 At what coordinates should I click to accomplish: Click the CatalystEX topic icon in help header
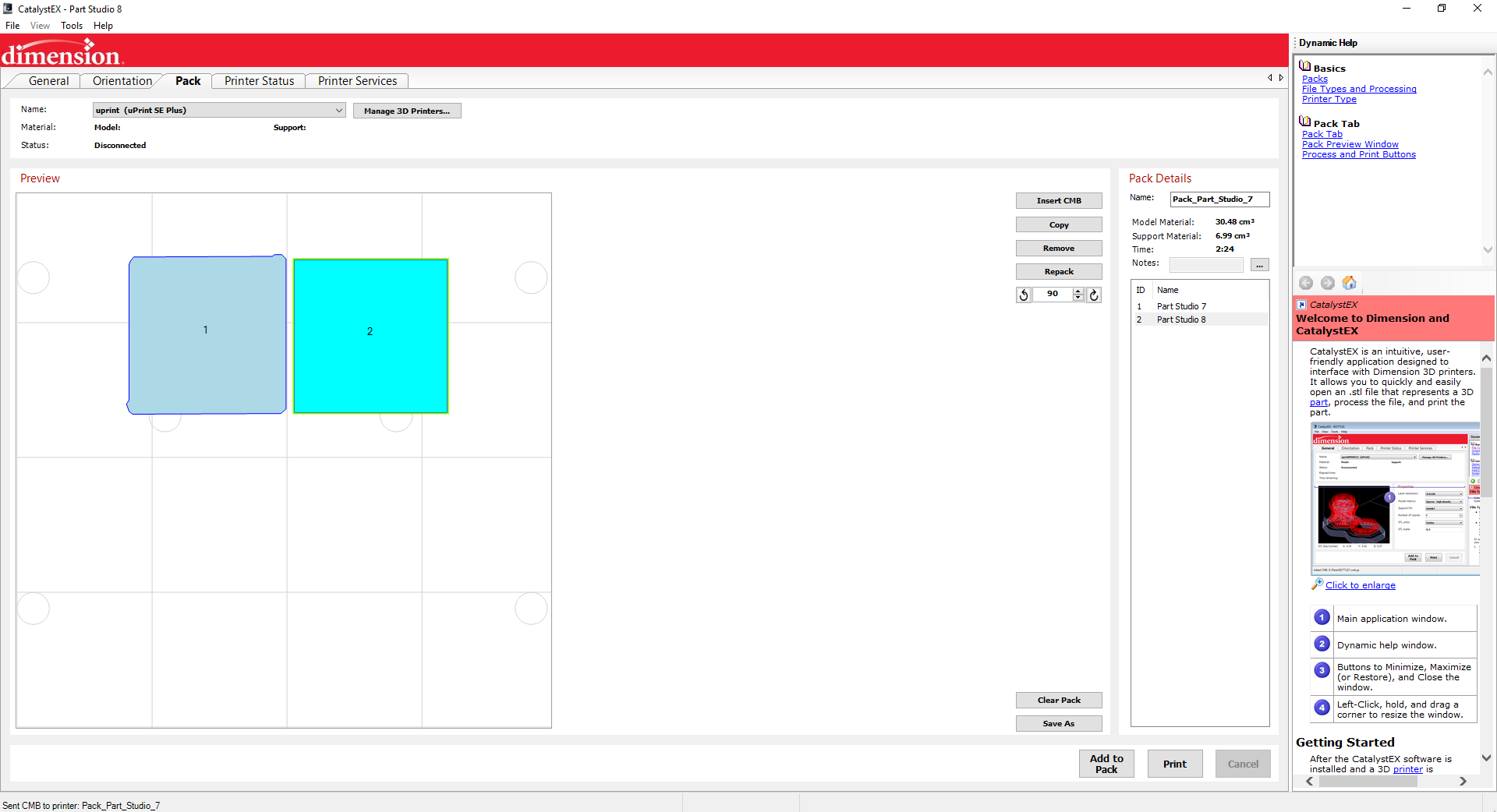pyautogui.click(x=1301, y=305)
